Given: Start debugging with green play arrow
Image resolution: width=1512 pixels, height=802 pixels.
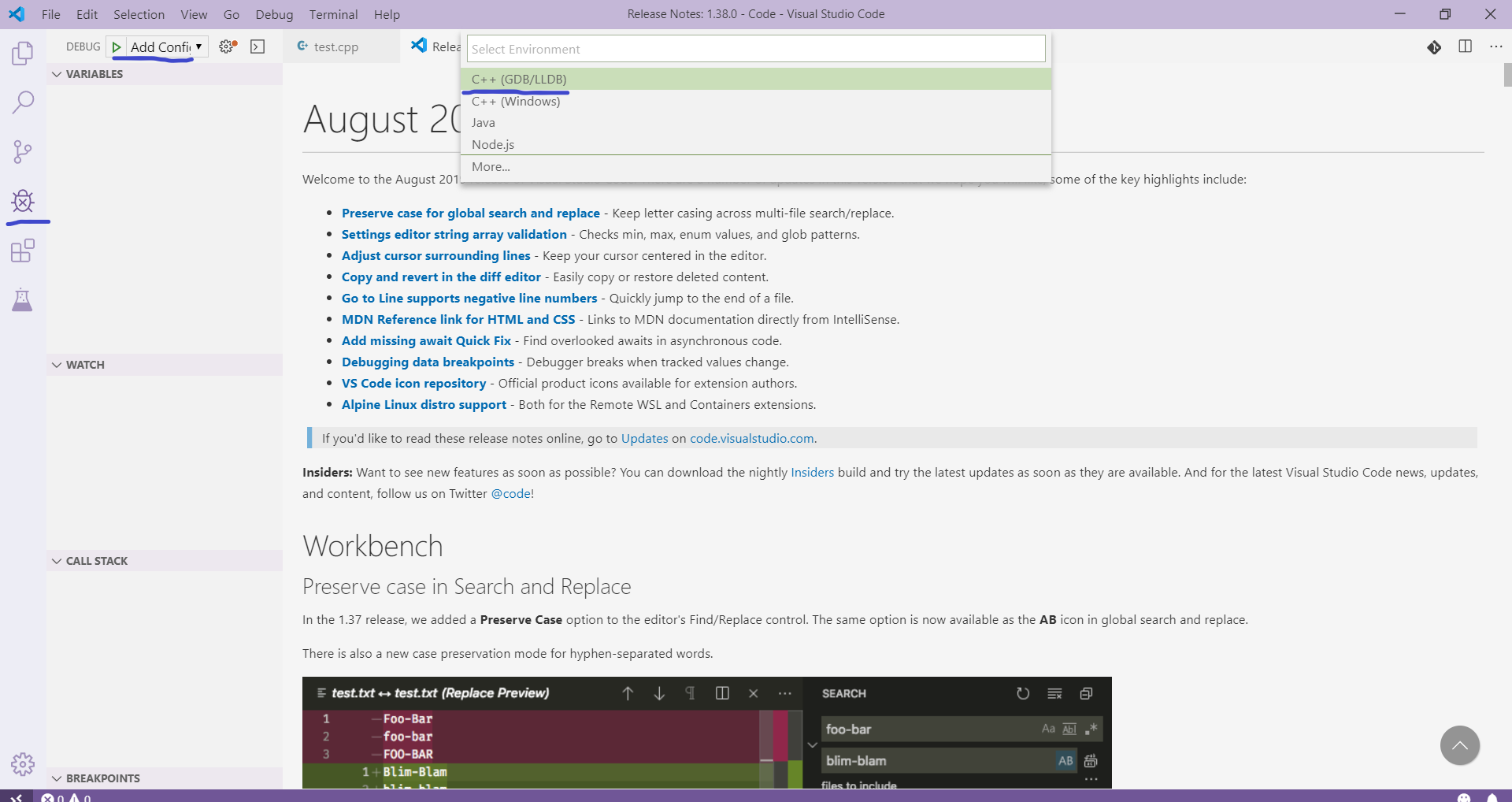Looking at the screenshot, I should (x=117, y=47).
